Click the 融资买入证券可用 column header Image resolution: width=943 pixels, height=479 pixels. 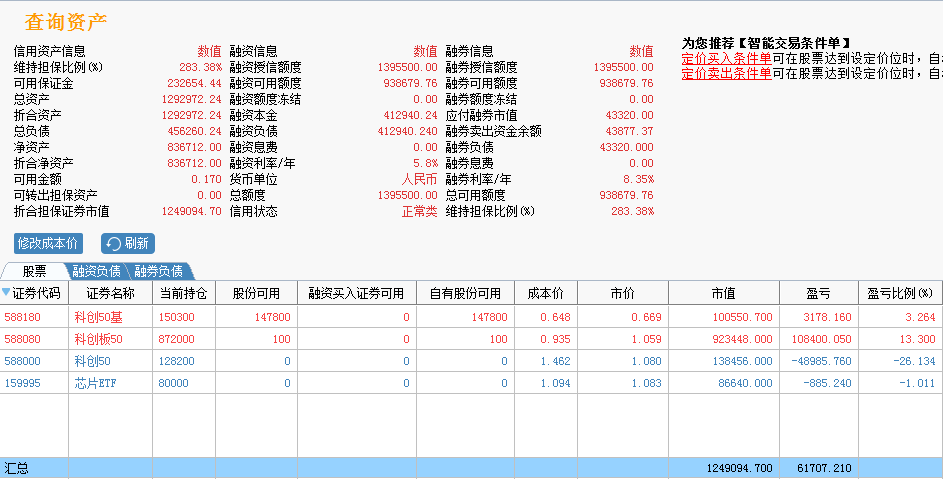click(x=357, y=293)
